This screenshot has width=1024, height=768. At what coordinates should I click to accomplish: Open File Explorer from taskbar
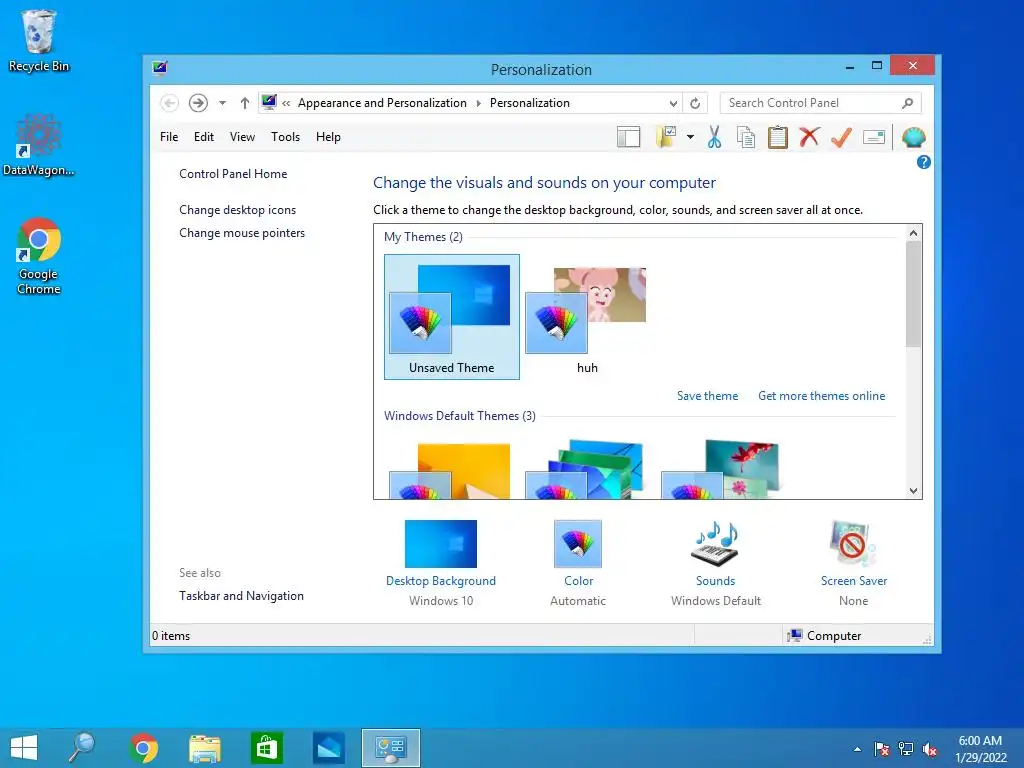click(x=204, y=748)
